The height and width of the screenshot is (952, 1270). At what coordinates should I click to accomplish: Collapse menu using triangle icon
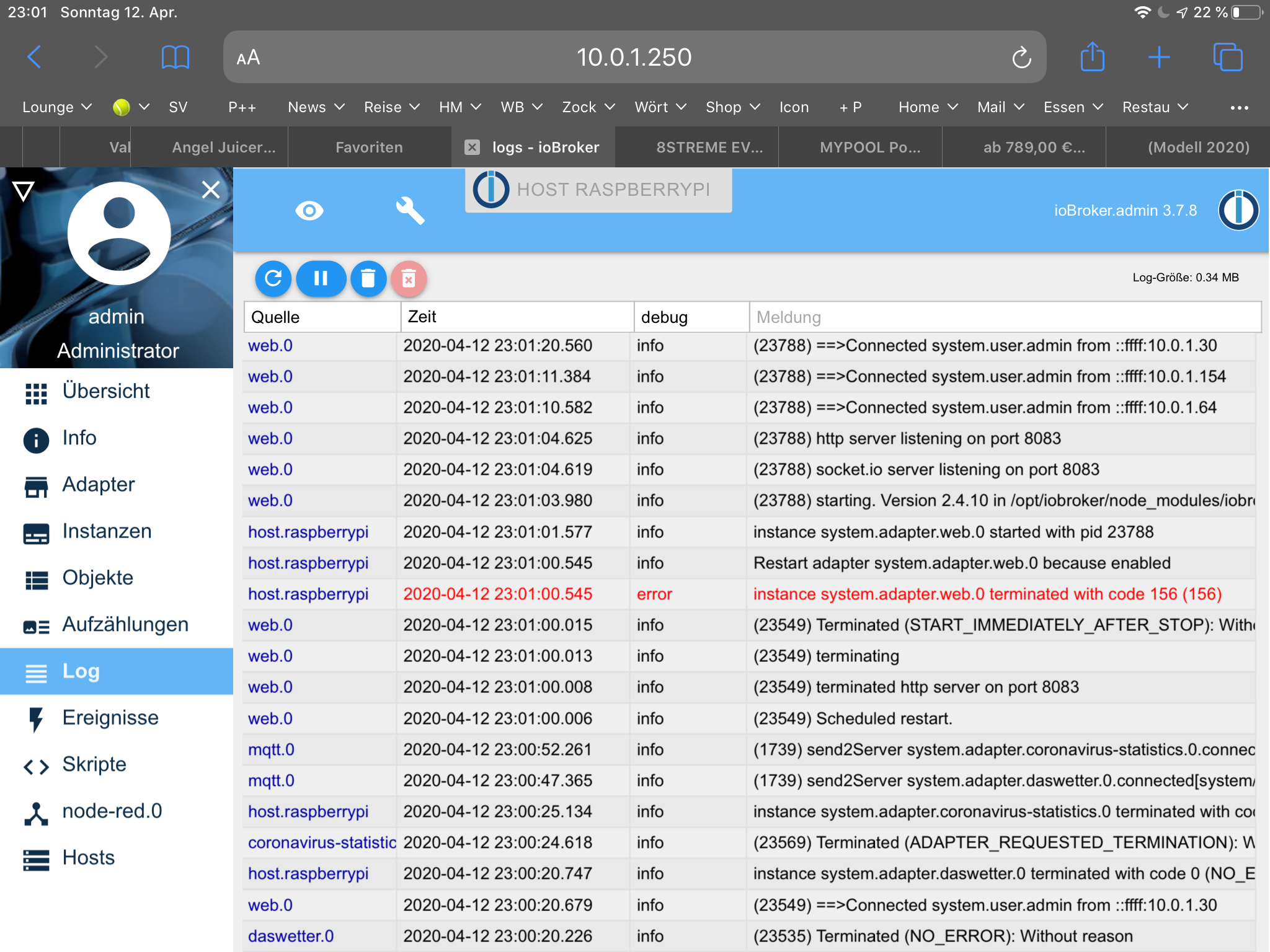(23, 191)
